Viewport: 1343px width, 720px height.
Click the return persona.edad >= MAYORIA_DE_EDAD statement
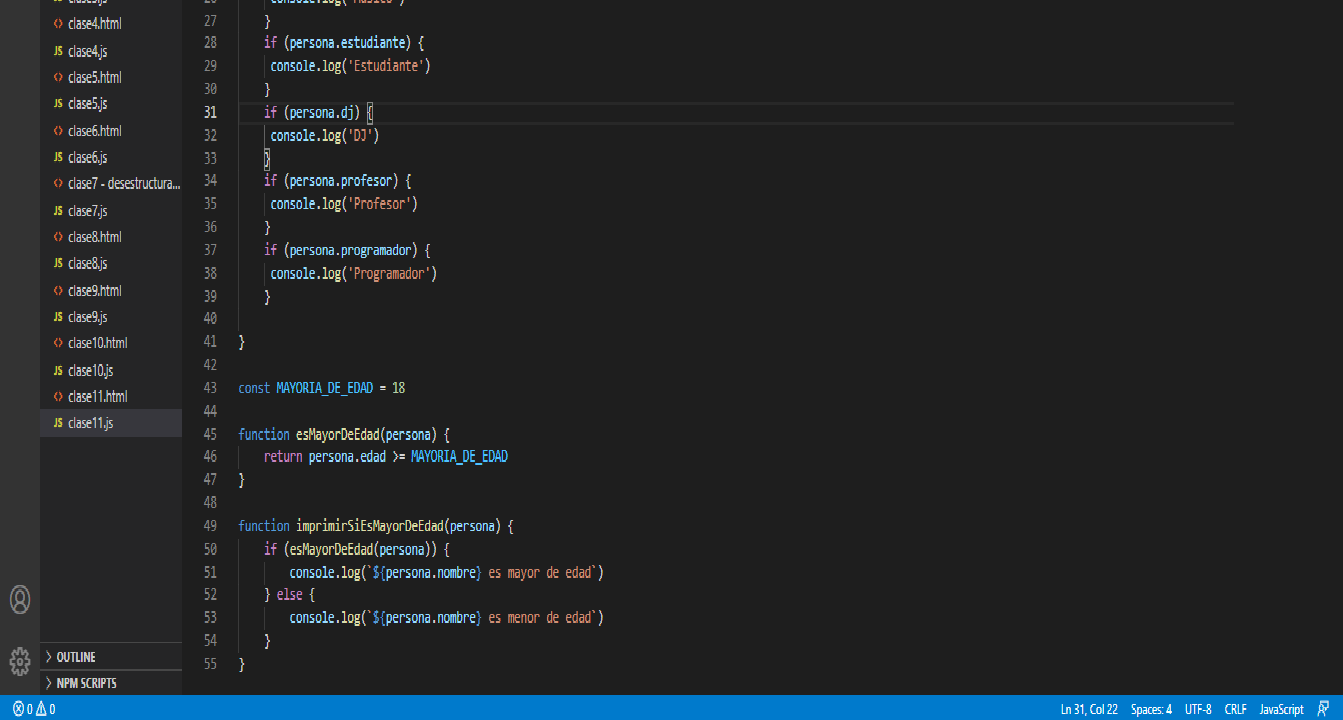(386, 457)
